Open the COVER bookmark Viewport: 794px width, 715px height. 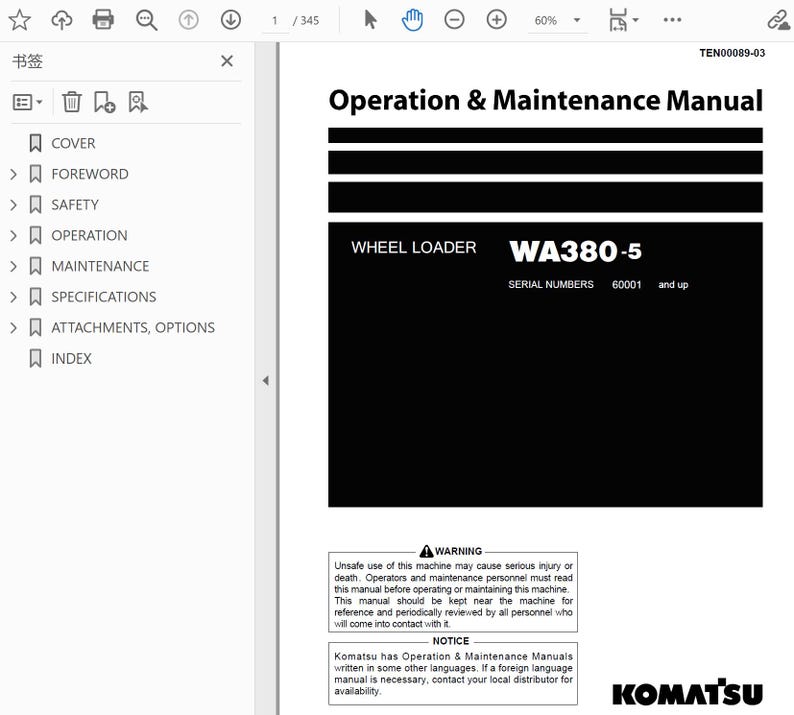(x=73, y=143)
